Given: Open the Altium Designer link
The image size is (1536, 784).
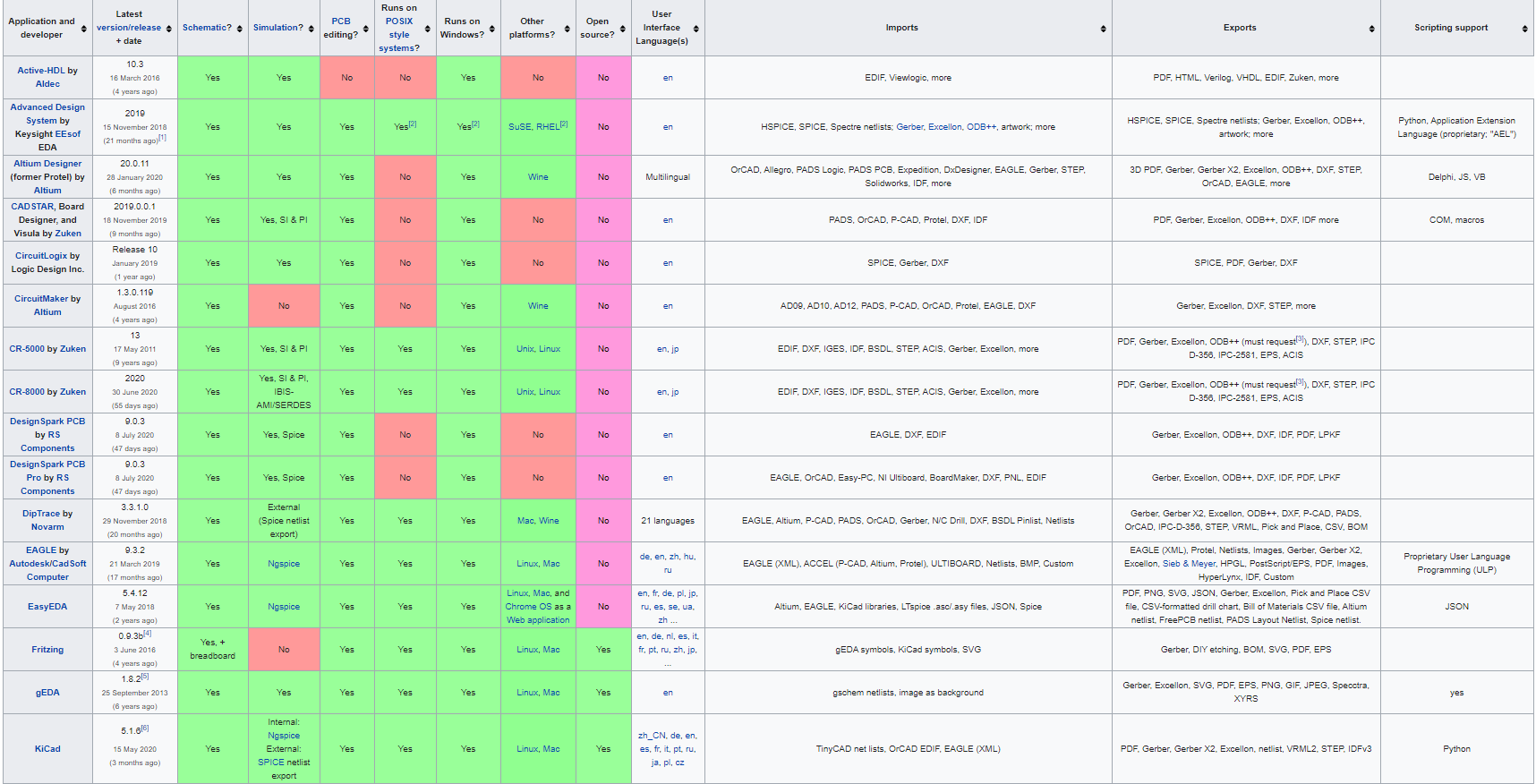Looking at the screenshot, I should coord(47,164).
